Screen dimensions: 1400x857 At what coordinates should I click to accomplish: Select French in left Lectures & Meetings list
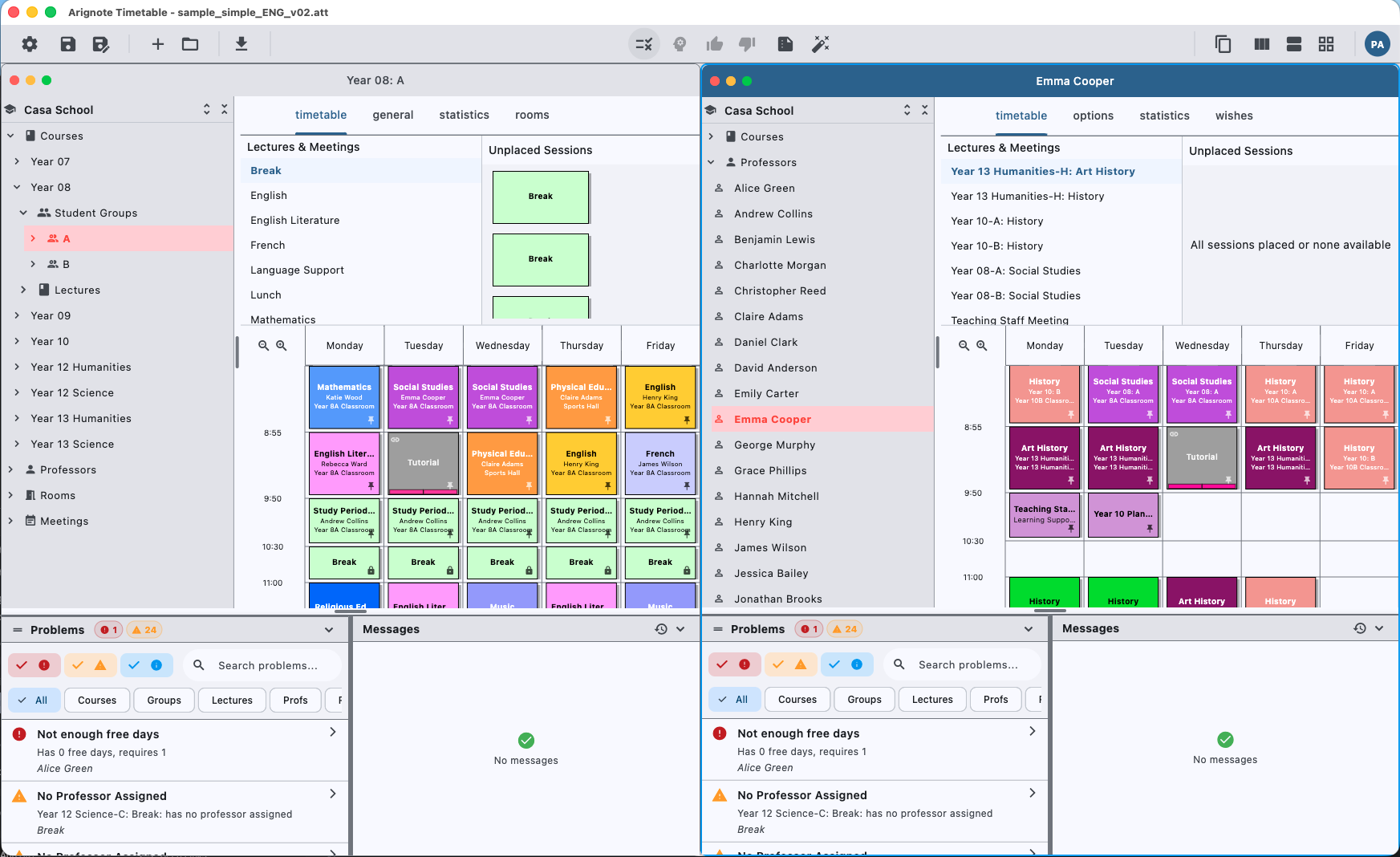pos(361,245)
